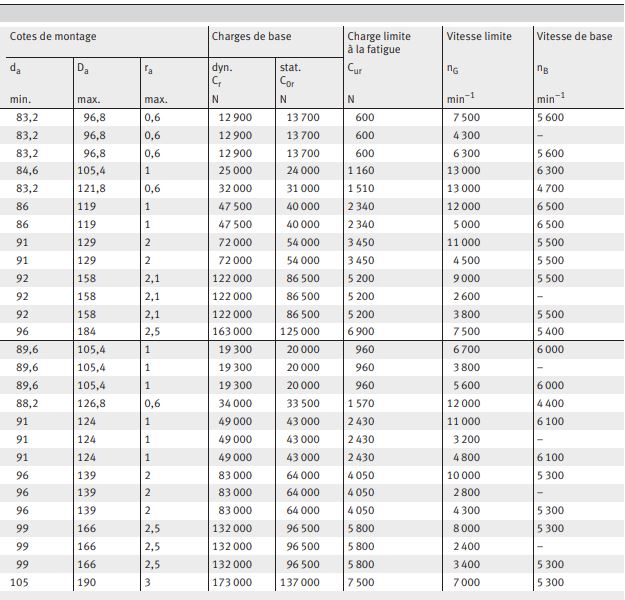Click the limit speed value 7 000

(466, 582)
